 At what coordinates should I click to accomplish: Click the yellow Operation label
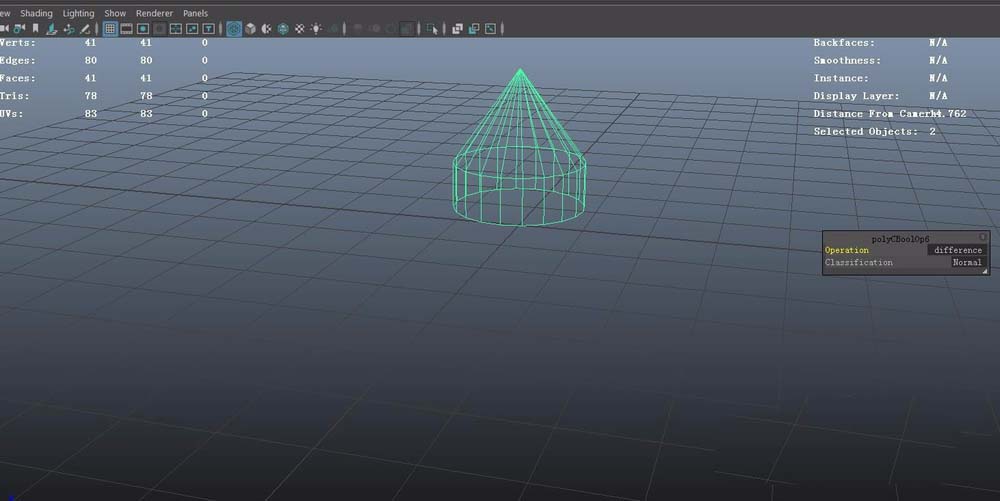[846, 250]
